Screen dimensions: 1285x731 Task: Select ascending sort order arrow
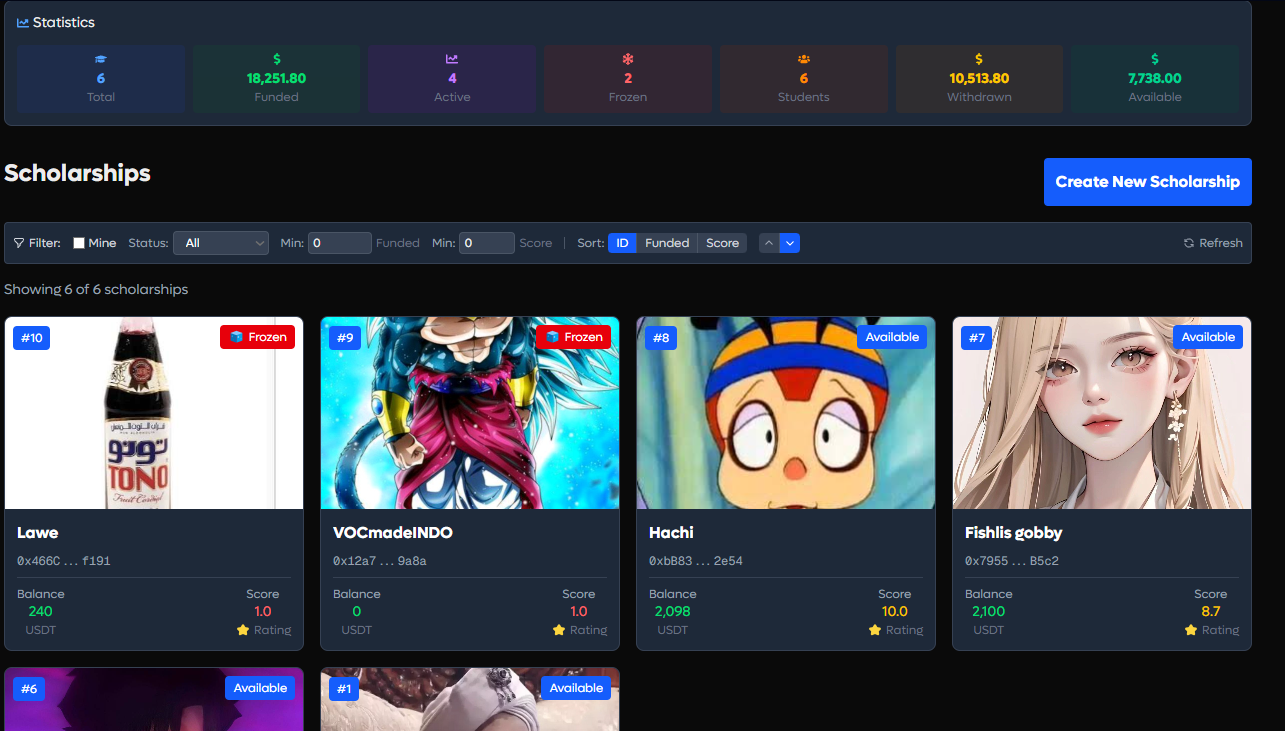769,243
